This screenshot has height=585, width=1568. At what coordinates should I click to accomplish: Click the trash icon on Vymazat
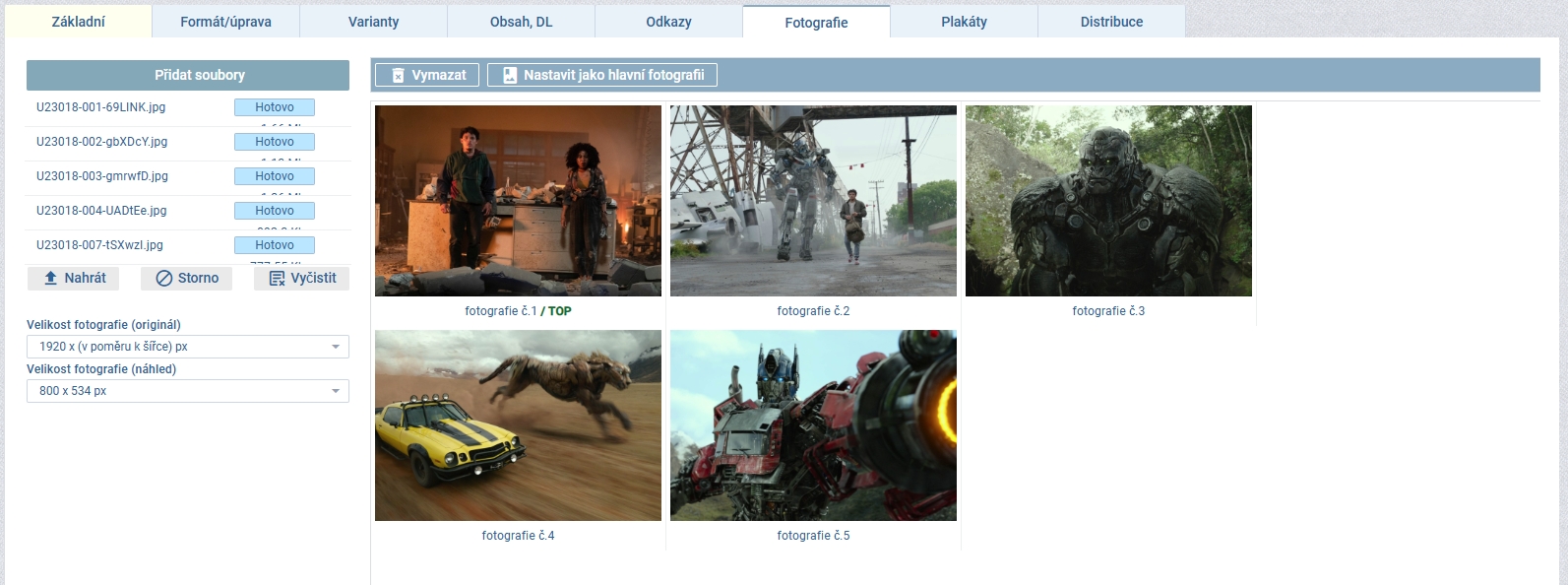pos(399,76)
